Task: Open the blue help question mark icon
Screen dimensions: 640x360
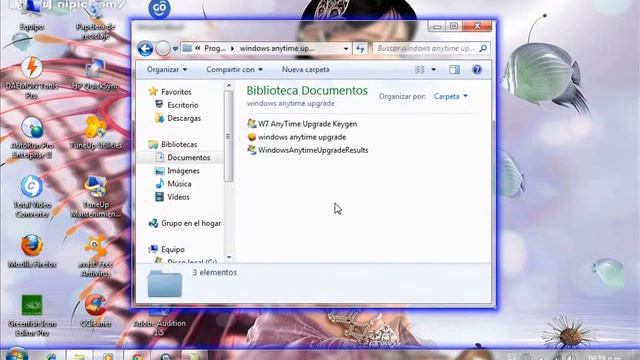Action: coord(476,69)
